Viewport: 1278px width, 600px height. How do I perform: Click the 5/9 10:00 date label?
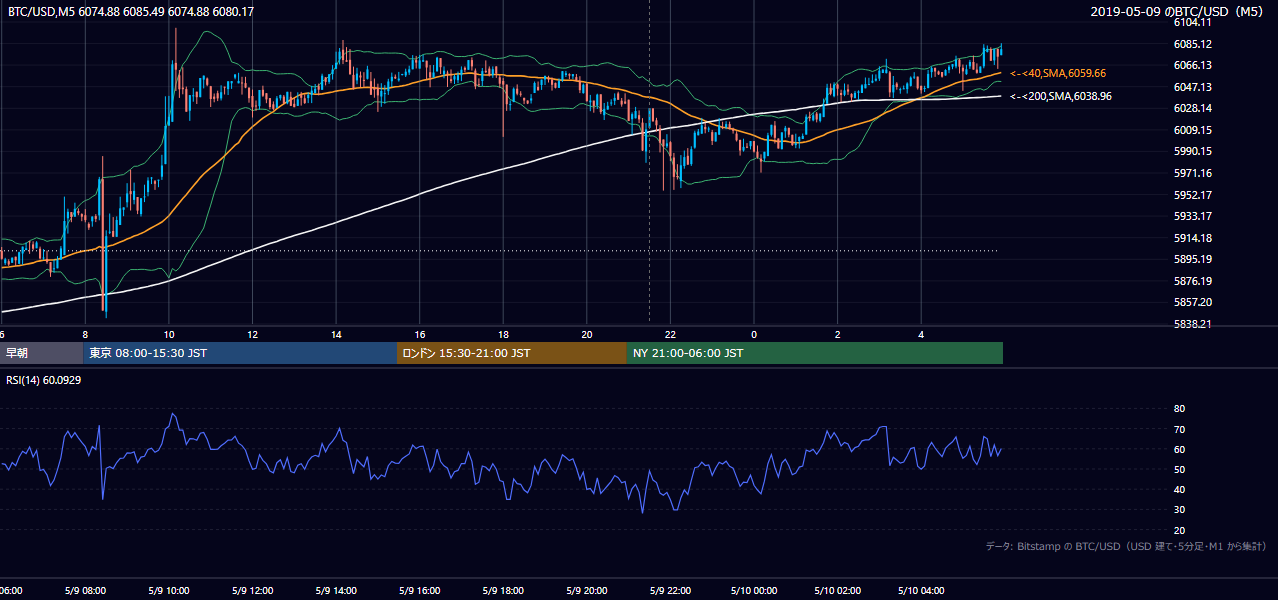[x=168, y=591]
